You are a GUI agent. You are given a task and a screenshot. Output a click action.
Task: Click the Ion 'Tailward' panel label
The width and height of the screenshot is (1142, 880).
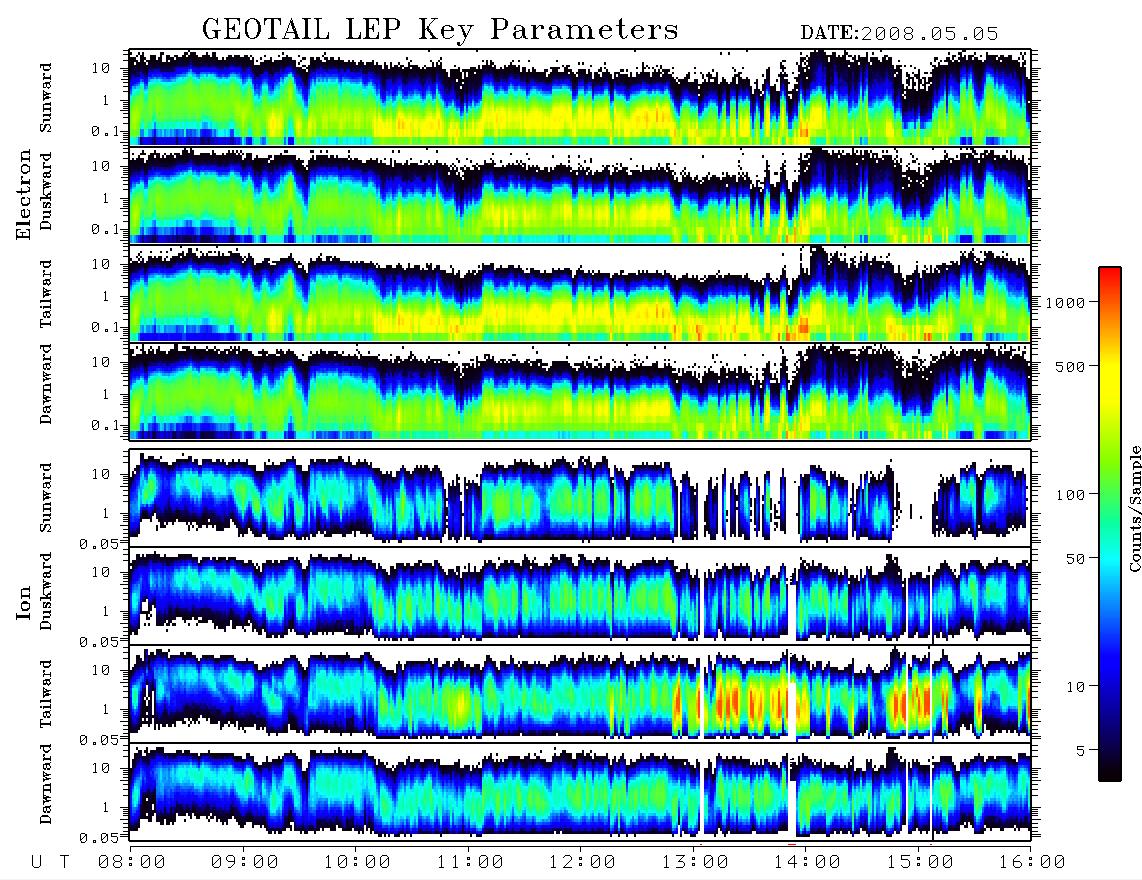46,694
